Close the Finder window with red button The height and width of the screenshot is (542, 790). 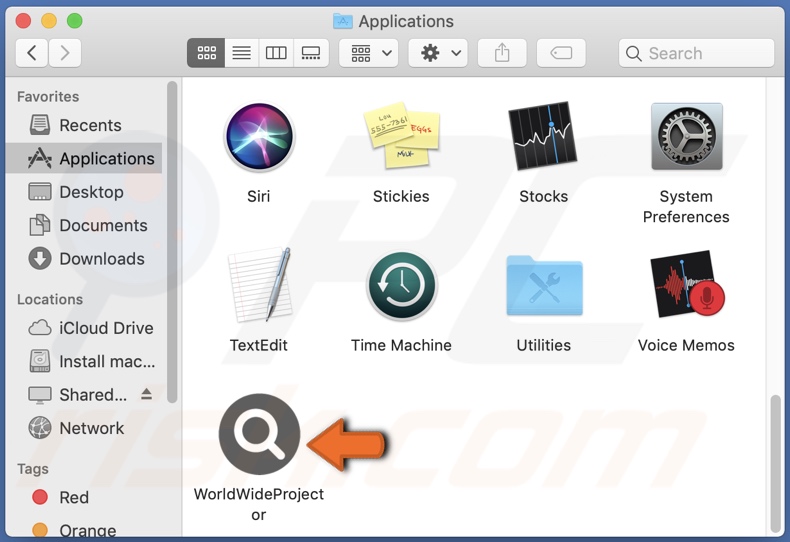[x=23, y=21]
